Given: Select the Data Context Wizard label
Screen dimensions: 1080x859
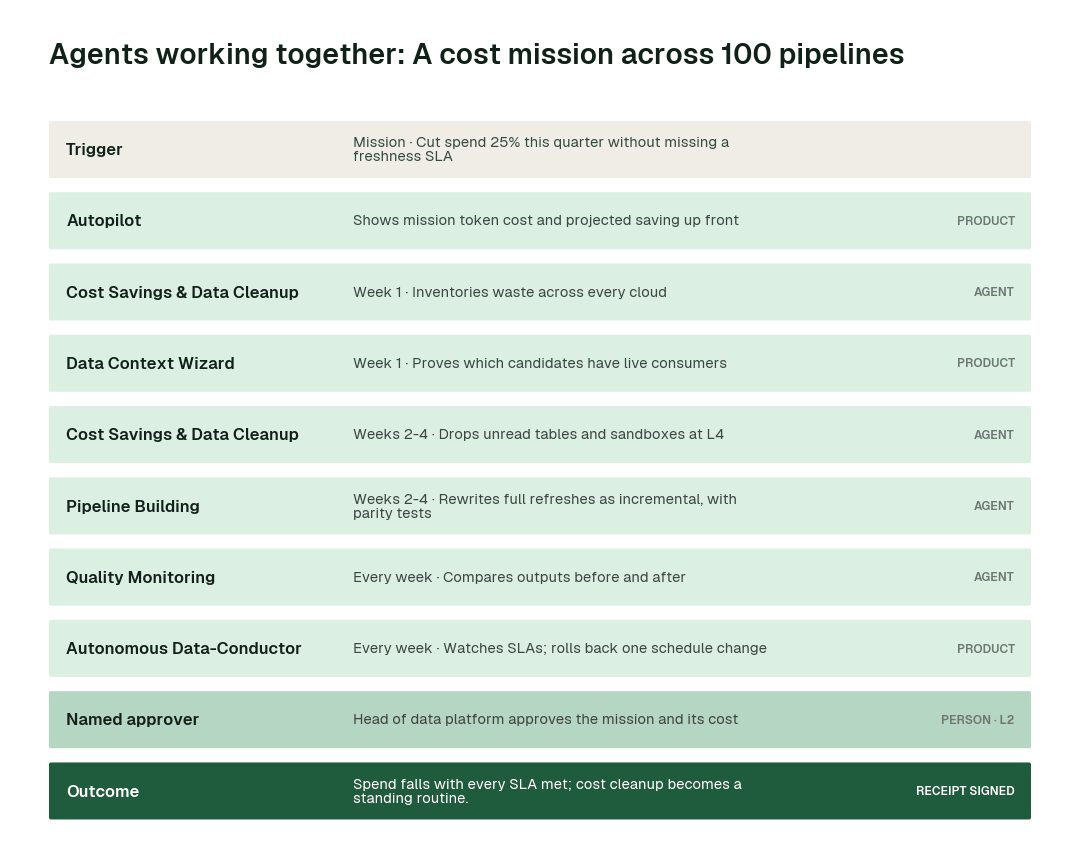Looking at the screenshot, I should pos(150,363).
